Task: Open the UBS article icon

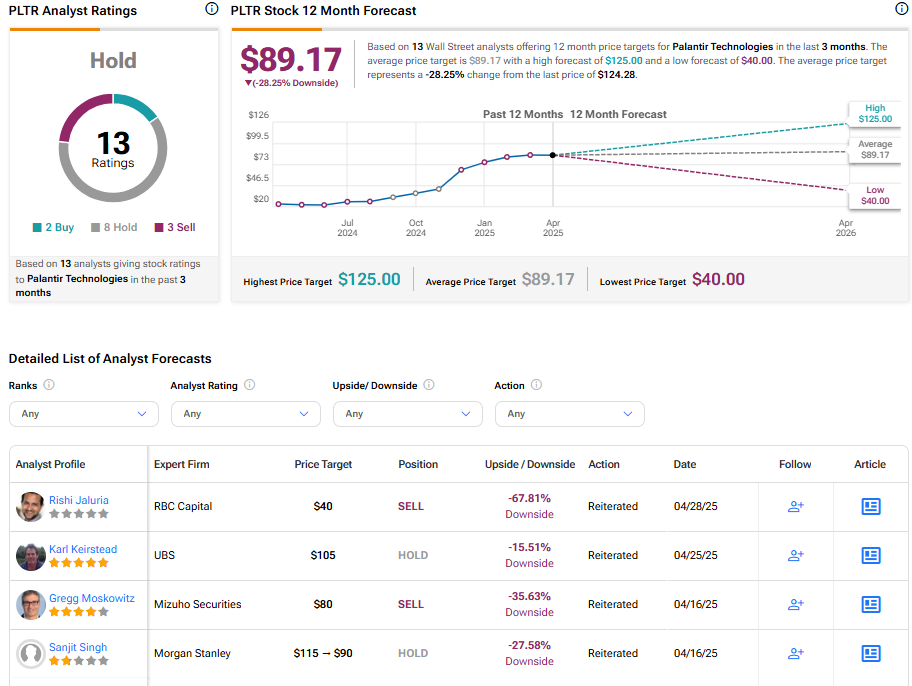Action: [x=871, y=555]
